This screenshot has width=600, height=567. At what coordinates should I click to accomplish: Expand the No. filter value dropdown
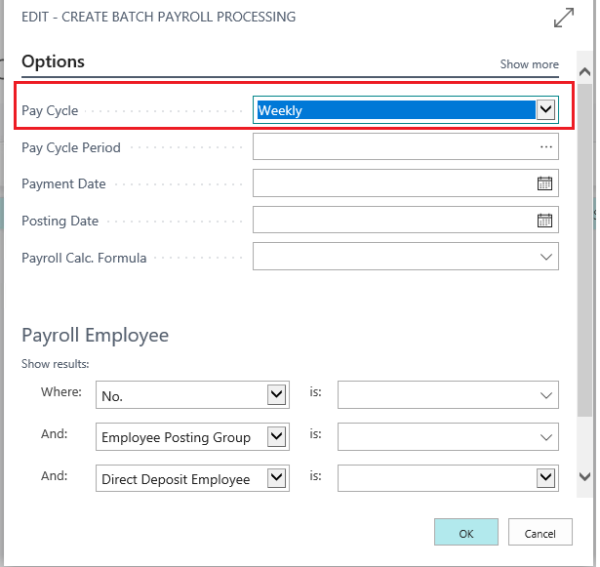click(x=546, y=395)
